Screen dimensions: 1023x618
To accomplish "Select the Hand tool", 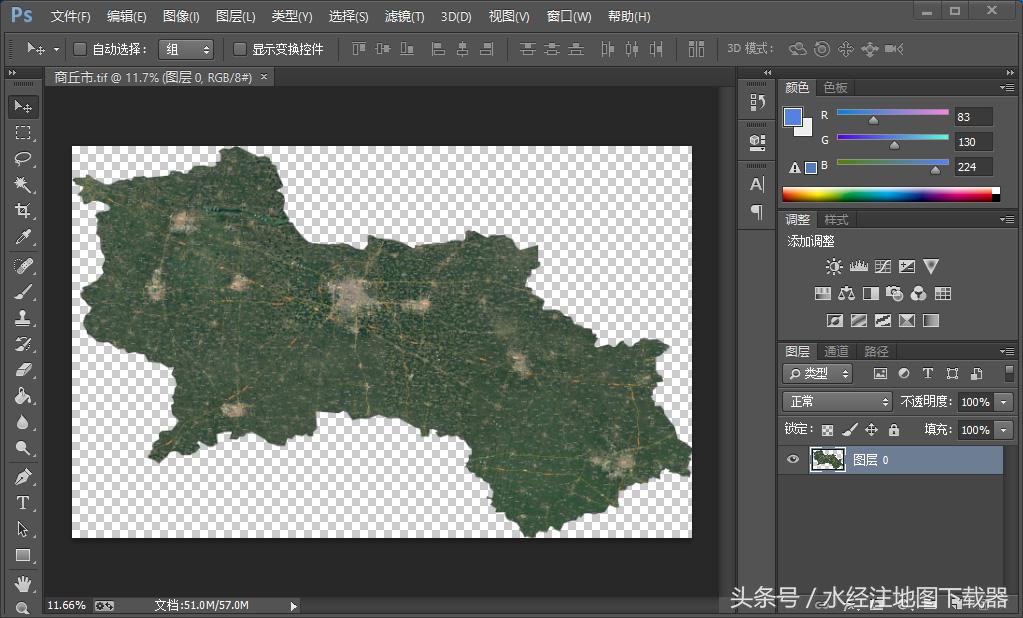I will [23, 583].
